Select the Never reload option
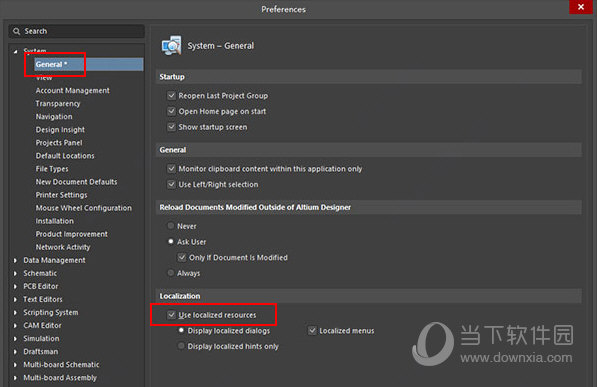 171,226
